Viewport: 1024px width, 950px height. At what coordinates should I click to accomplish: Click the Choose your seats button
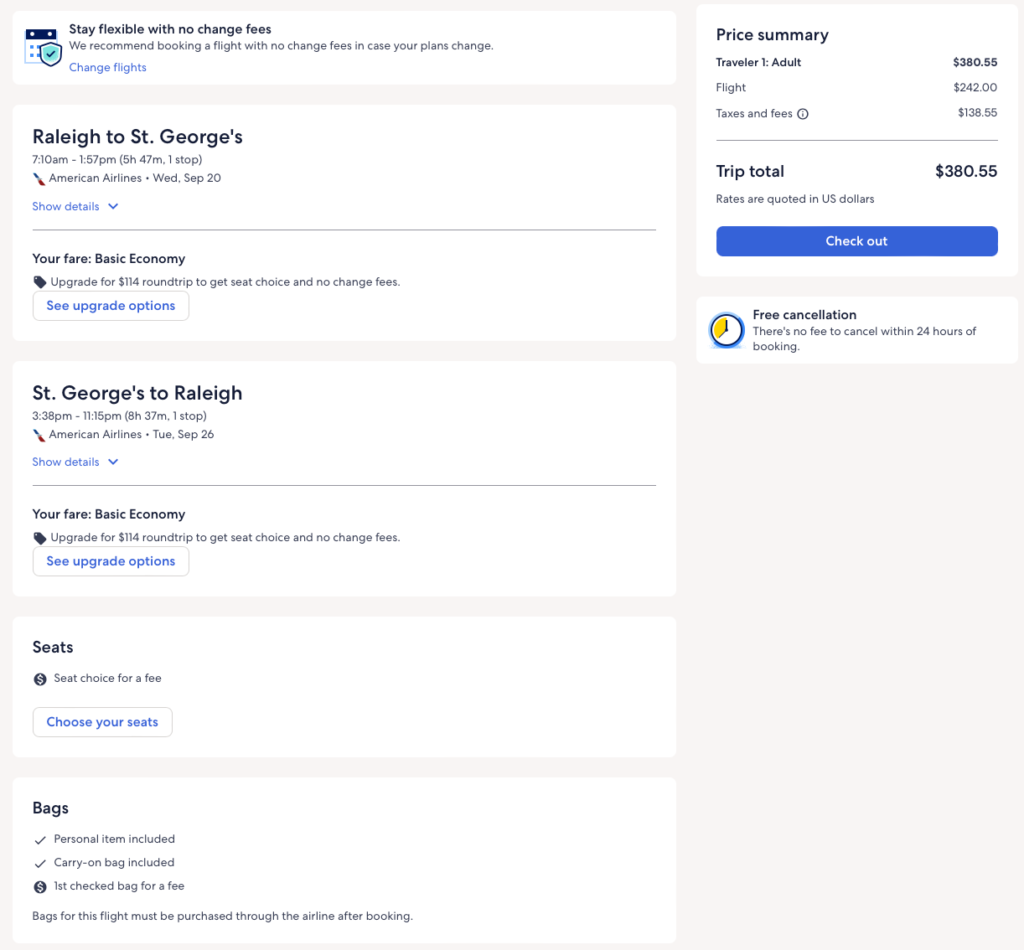point(102,722)
